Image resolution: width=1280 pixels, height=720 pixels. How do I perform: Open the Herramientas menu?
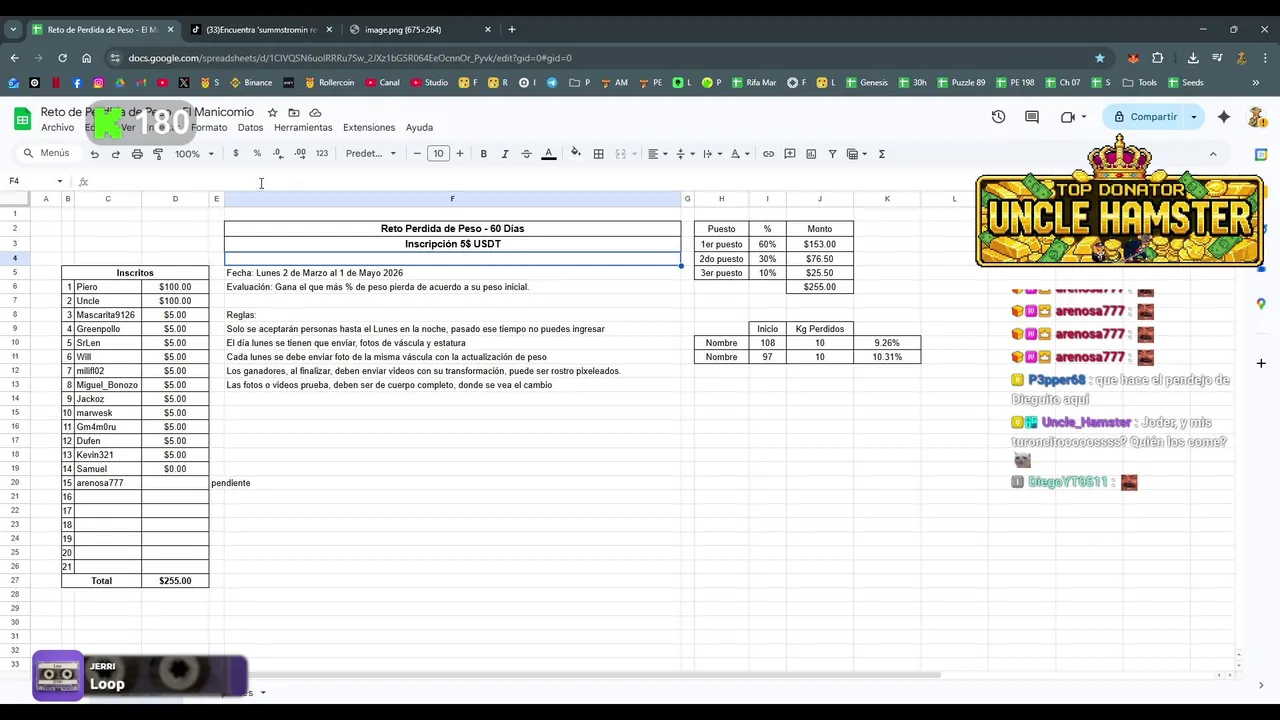coord(303,128)
